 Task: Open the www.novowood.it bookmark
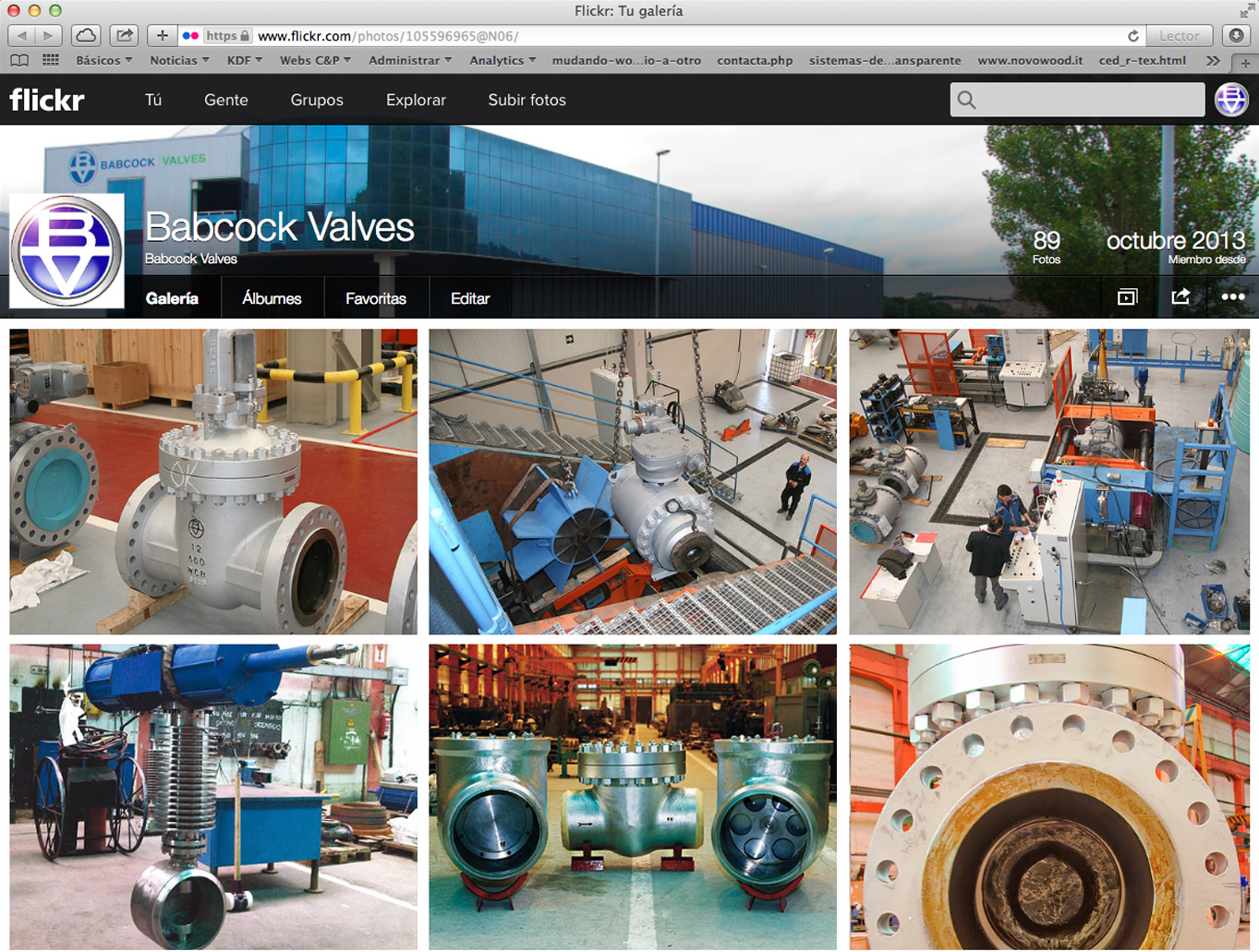click(1030, 60)
